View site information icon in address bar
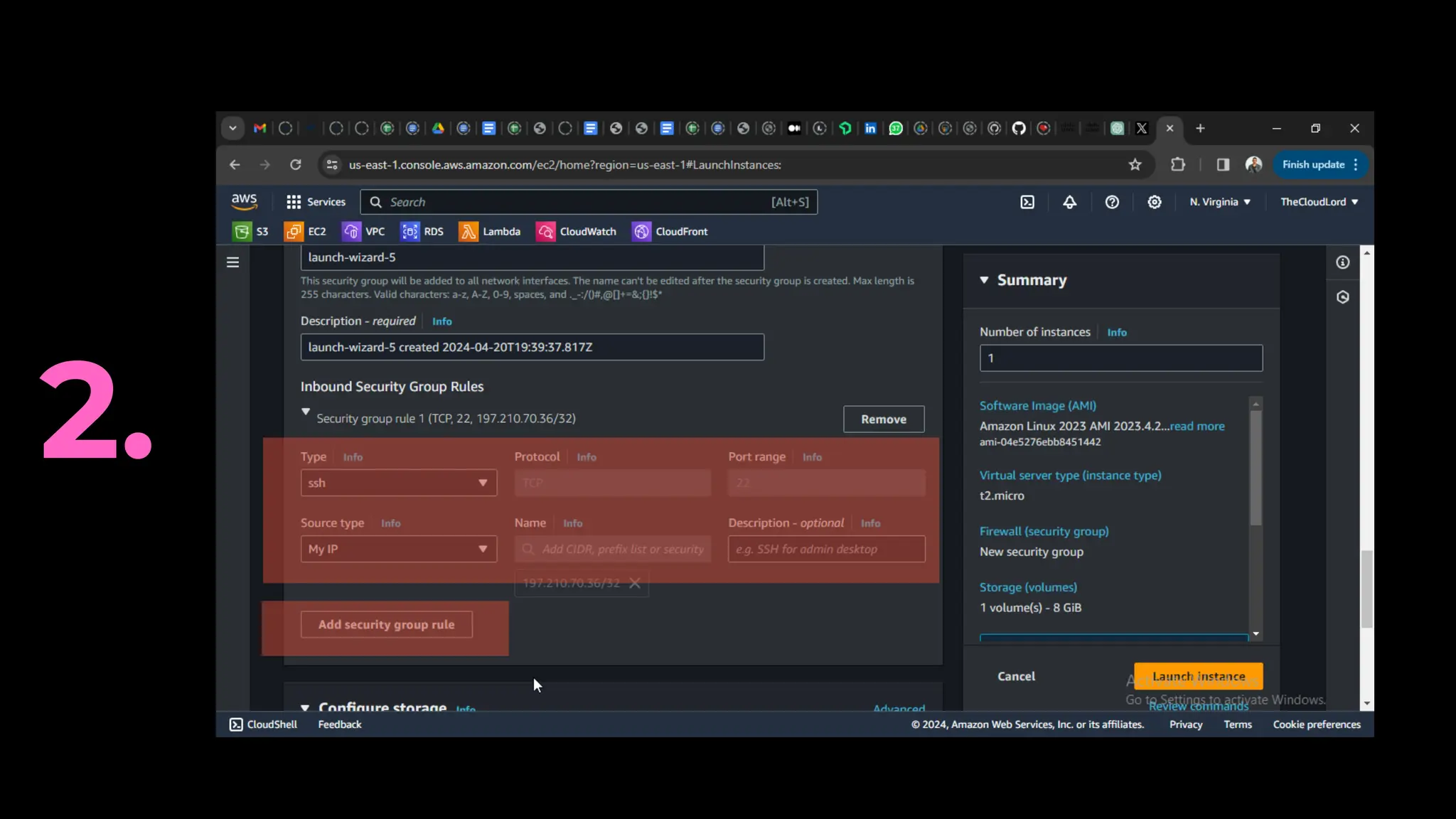 click(331, 165)
